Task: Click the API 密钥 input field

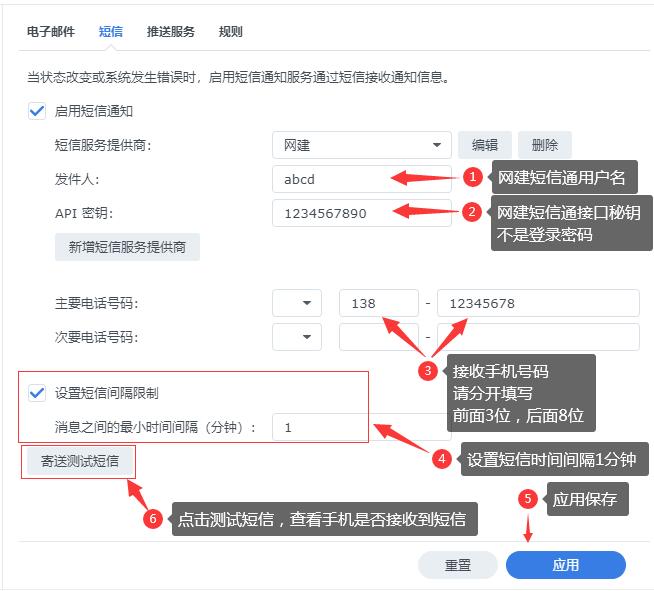Action: [361, 213]
